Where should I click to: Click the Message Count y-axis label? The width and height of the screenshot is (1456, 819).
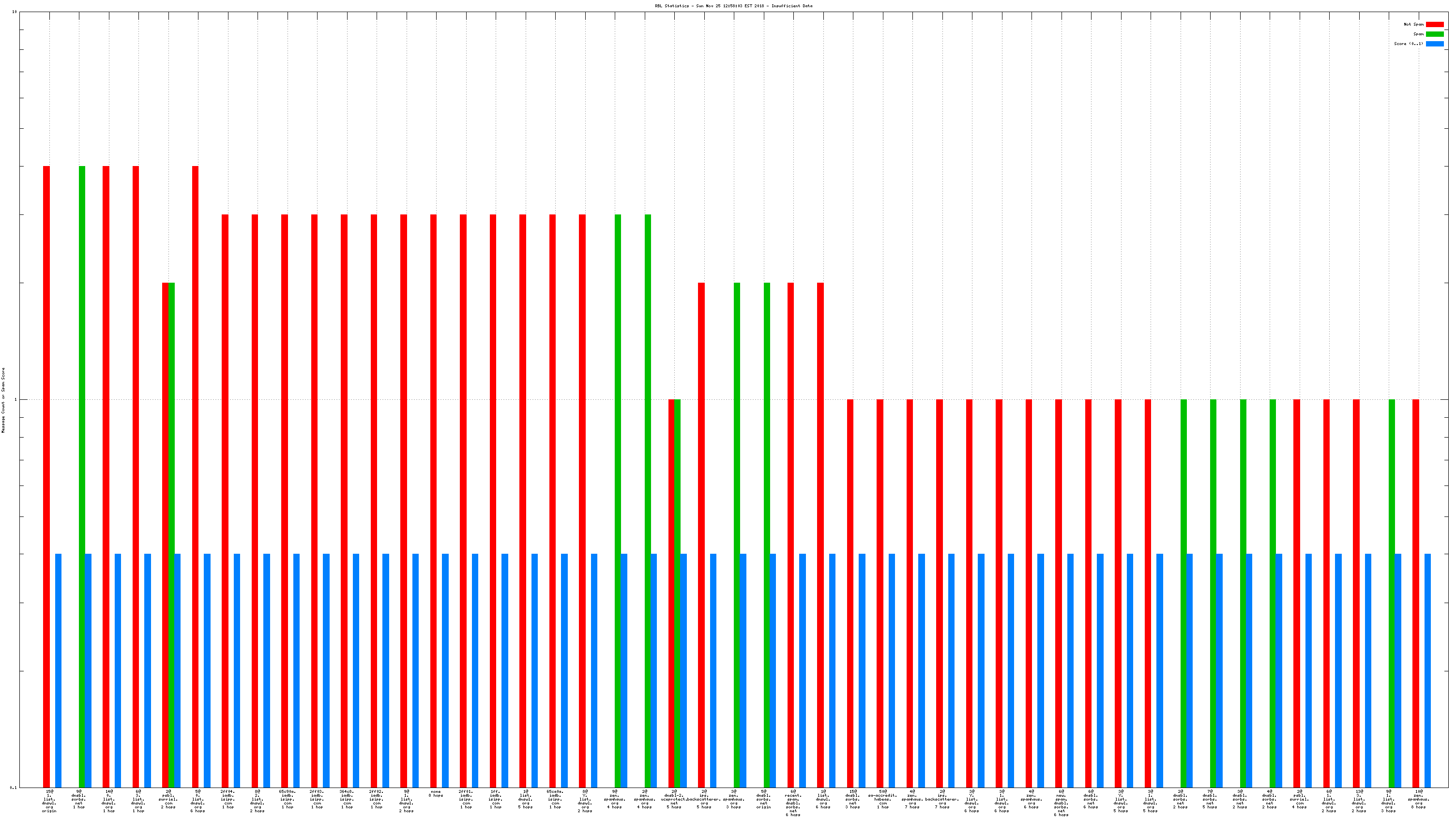coord(3,400)
